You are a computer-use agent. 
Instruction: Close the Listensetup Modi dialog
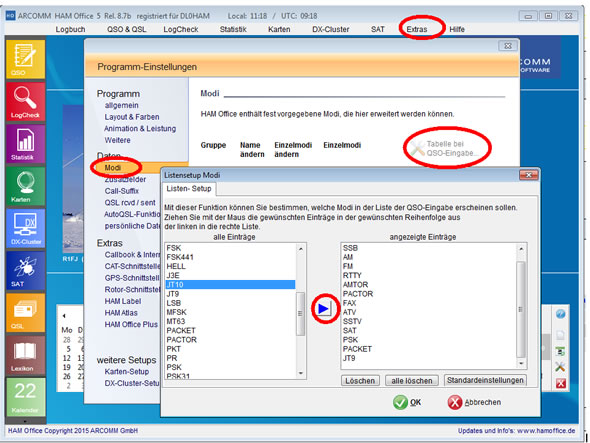529,175
